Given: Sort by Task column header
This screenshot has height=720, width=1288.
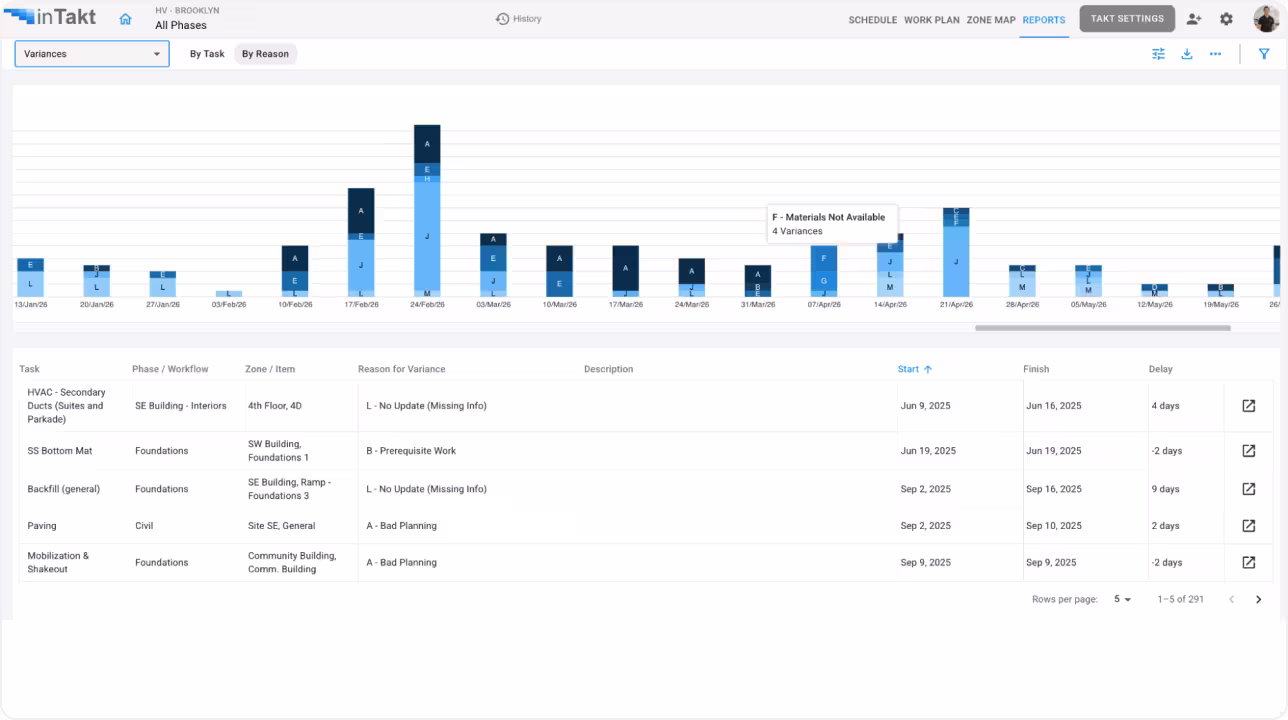Looking at the screenshot, I should (x=29, y=369).
